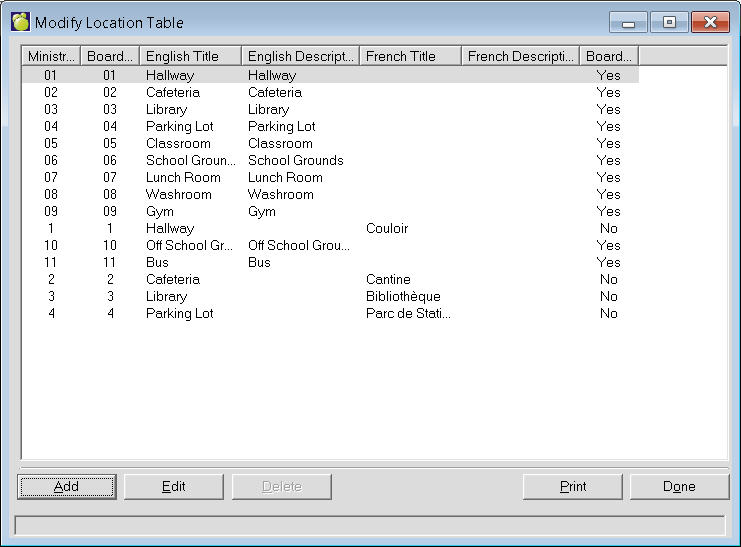Open Edit for the selected location
This screenshot has width=741, height=547.
click(x=174, y=487)
